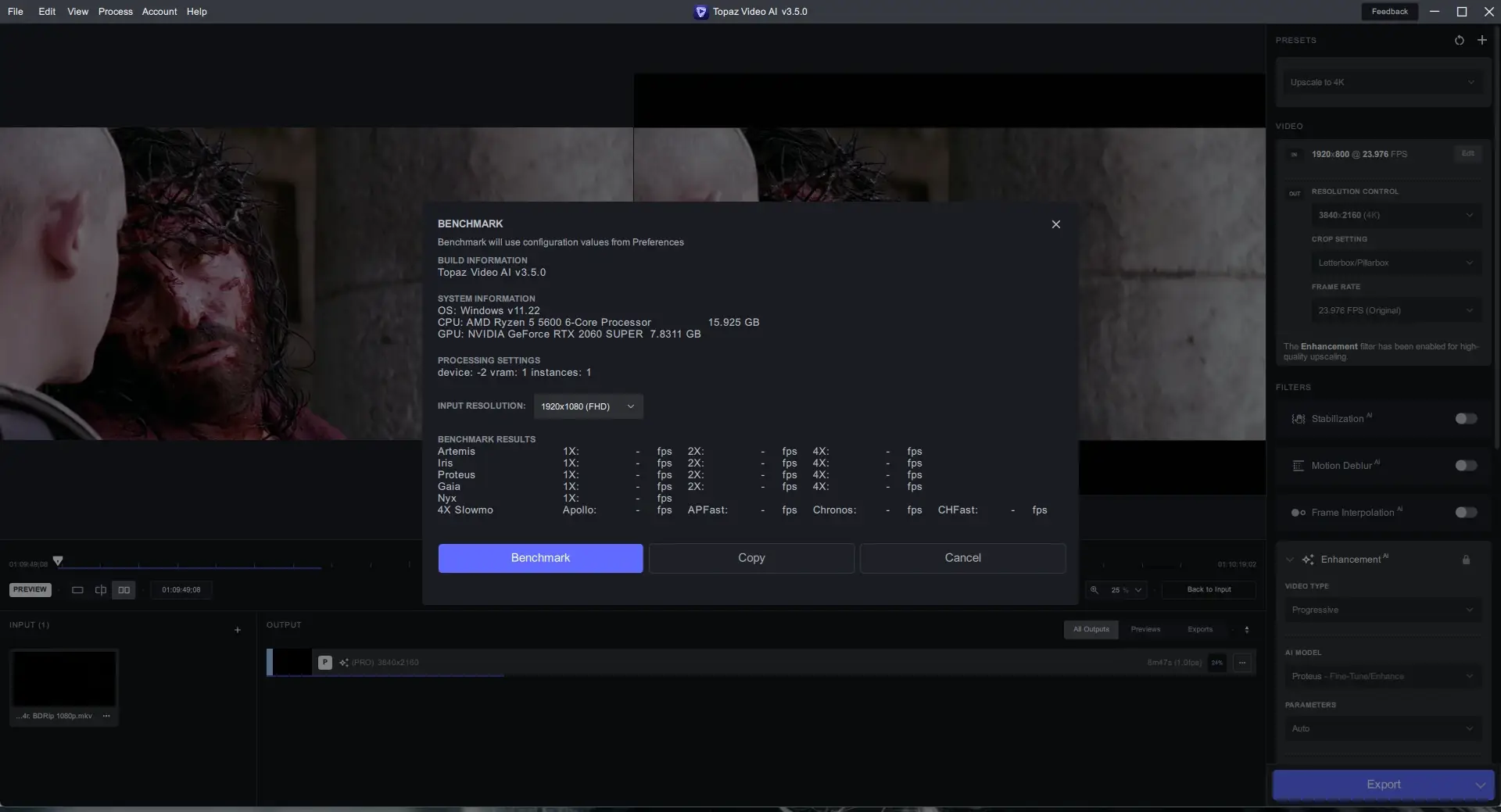Open the Upscale to 4K preset dropdown
This screenshot has height=812, width=1501.
[x=1382, y=82]
